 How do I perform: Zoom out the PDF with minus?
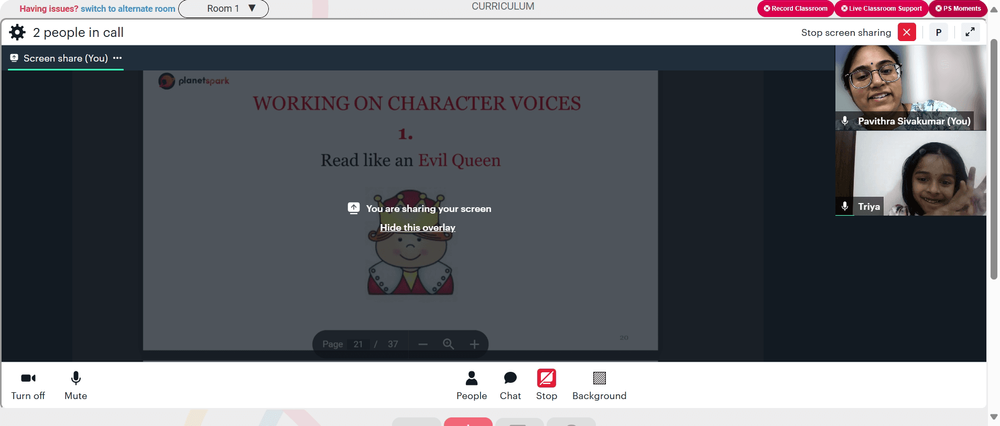(x=423, y=344)
